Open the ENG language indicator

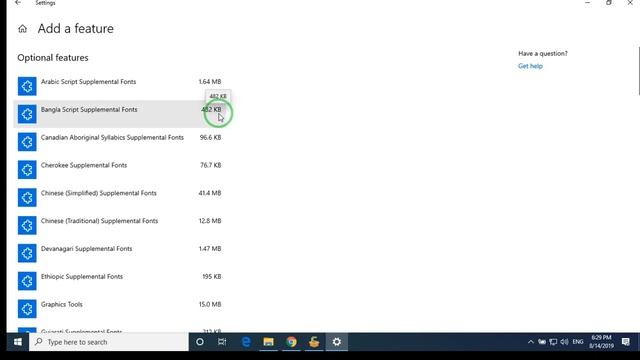578,342
